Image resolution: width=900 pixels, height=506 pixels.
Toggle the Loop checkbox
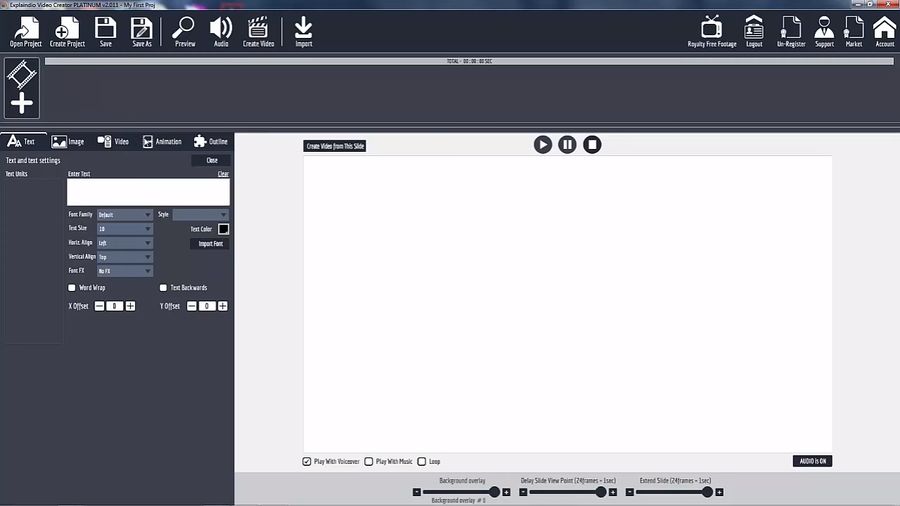pos(422,461)
